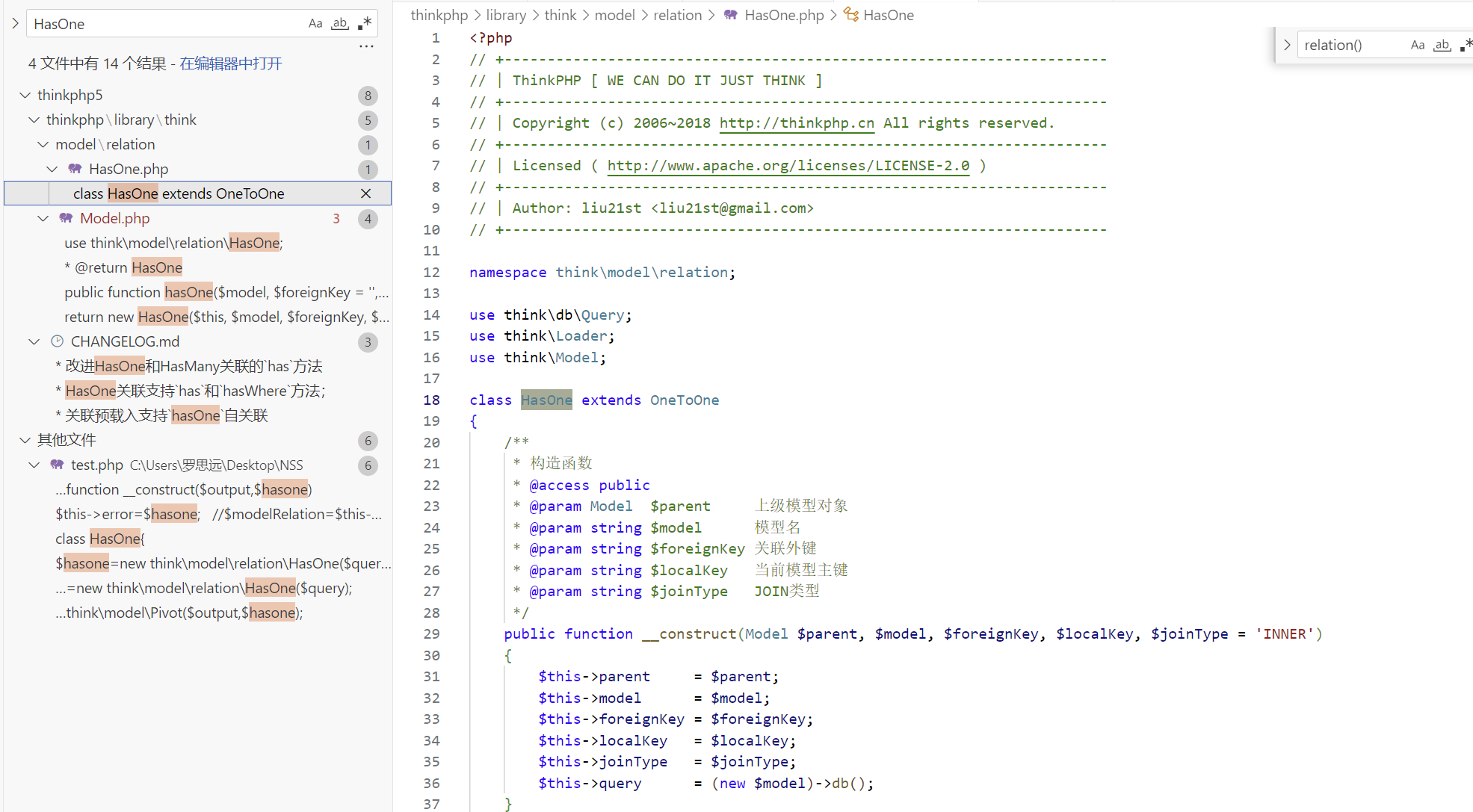Screen dimensions: 1473x812
Task: Dismiss the 'class HasOne extends OneToOne' result
Action: [x=365, y=193]
